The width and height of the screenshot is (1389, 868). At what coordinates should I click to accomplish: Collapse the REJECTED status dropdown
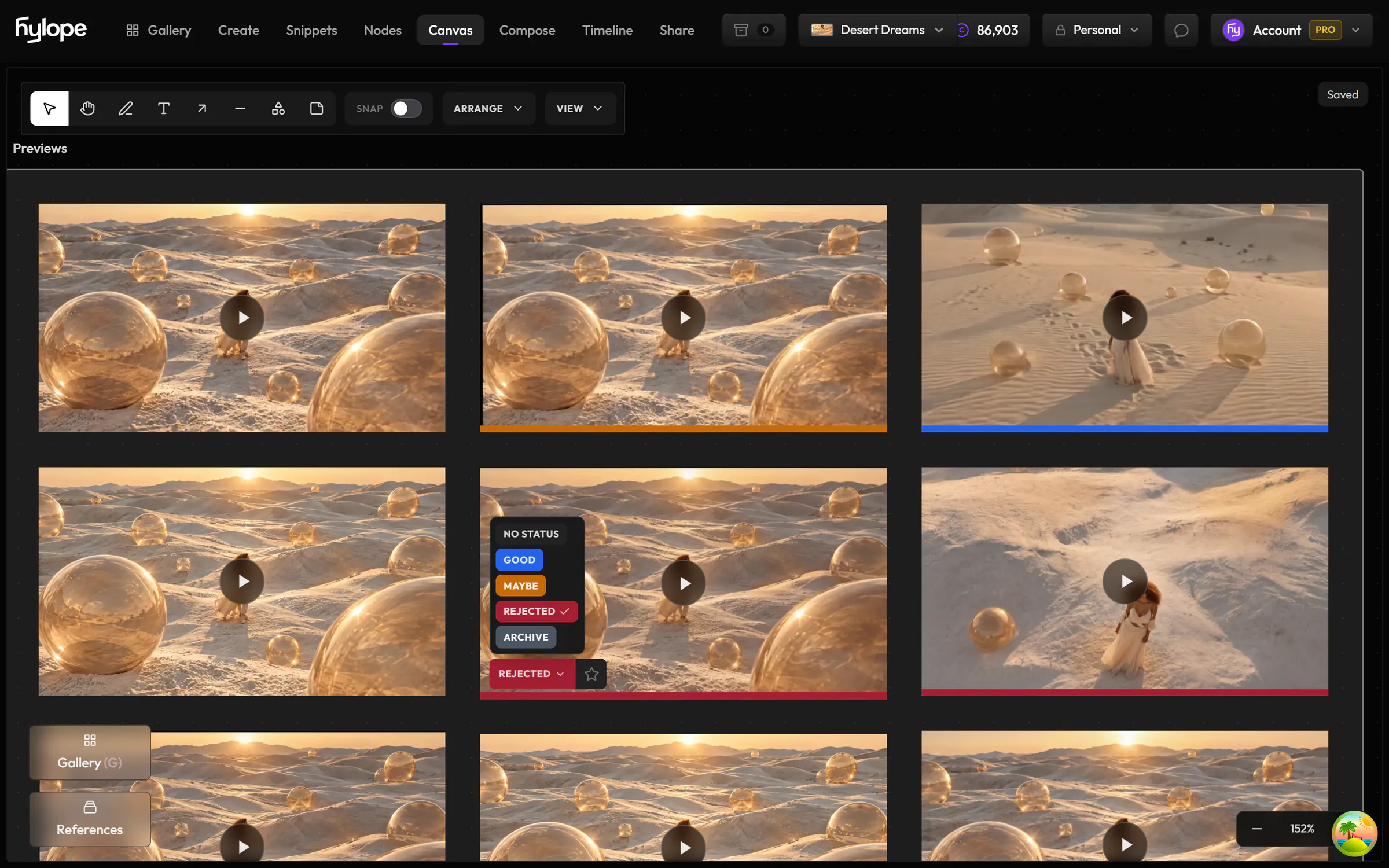(x=532, y=674)
